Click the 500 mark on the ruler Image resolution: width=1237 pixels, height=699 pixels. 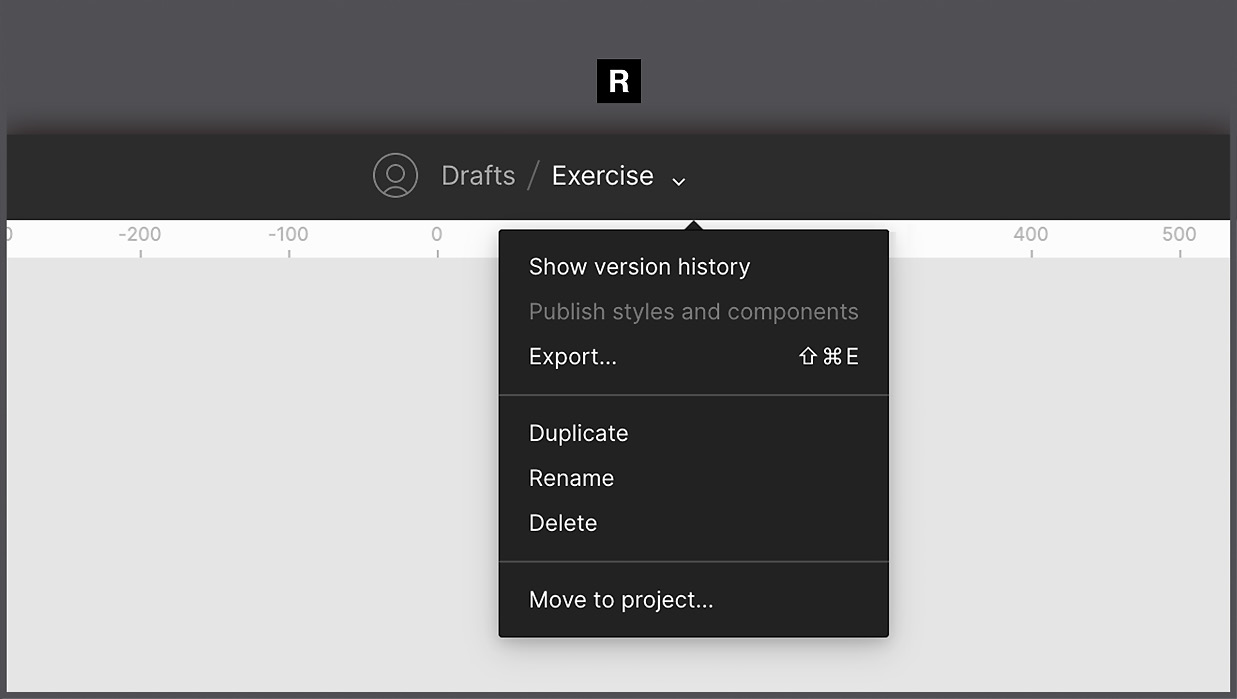point(1180,234)
